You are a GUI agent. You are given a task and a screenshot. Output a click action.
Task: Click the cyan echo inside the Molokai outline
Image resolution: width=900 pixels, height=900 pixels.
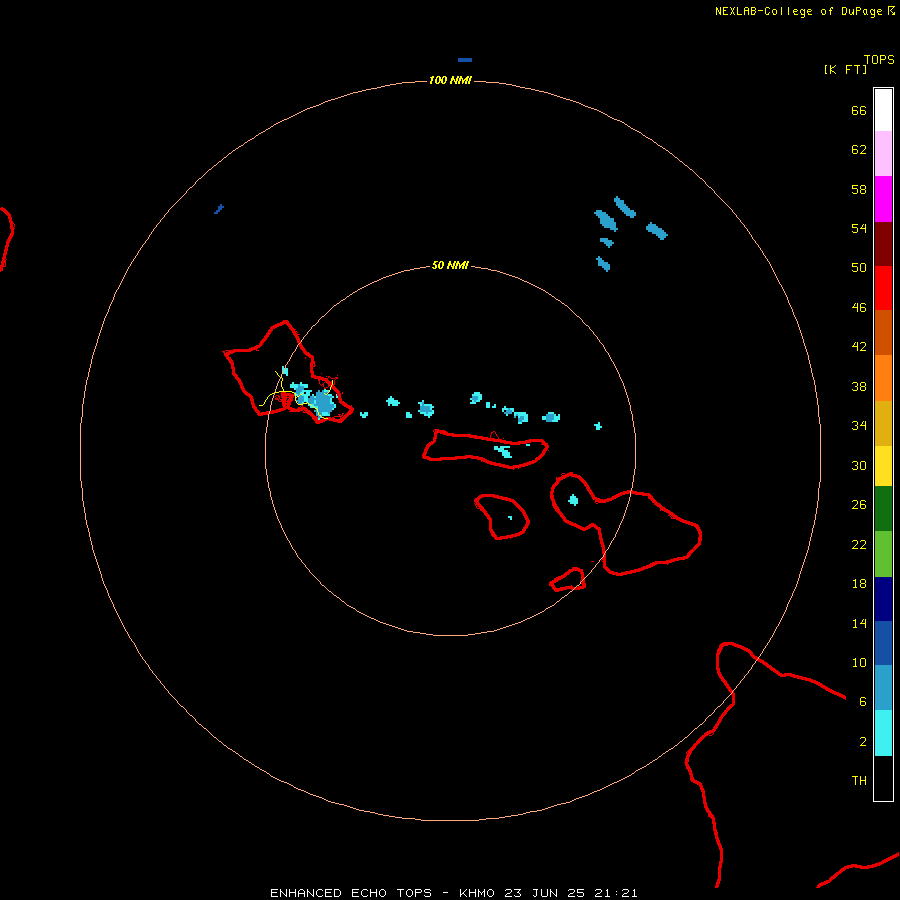click(x=503, y=451)
